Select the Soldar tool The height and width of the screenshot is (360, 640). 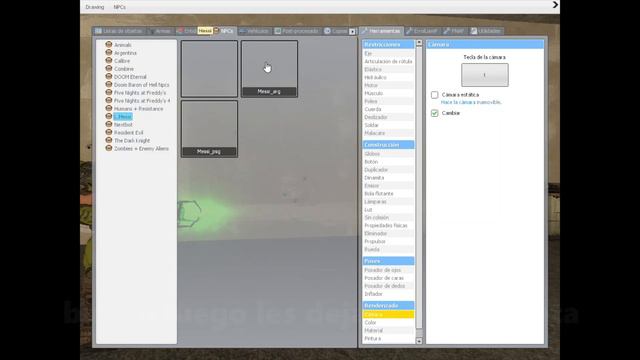pos(388,125)
